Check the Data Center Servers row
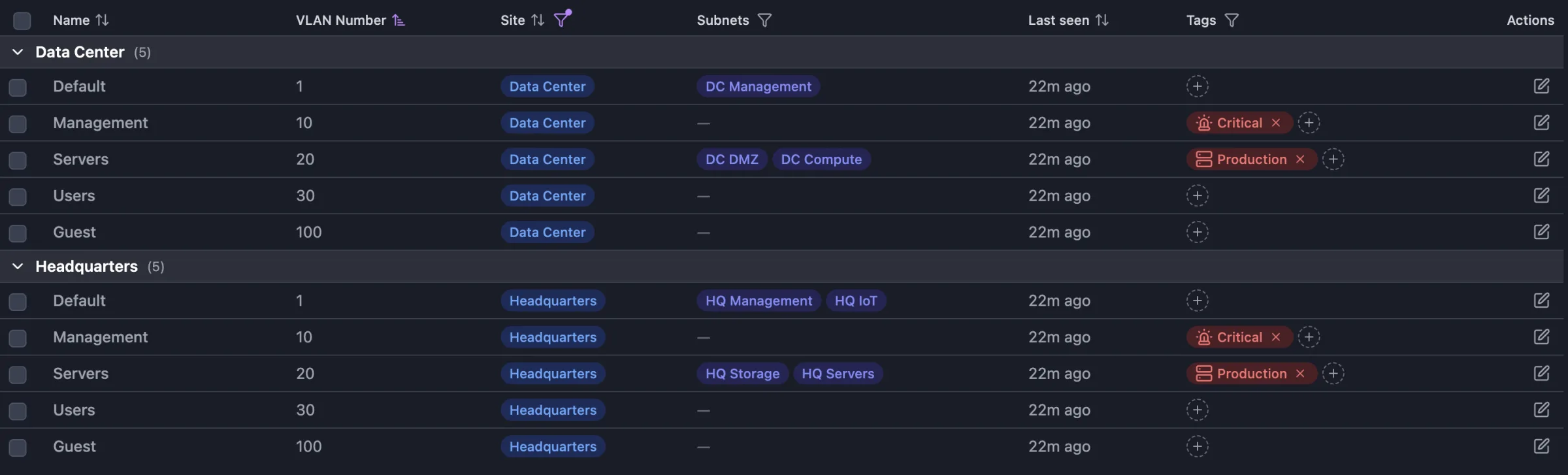 pyautogui.click(x=18, y=161)
